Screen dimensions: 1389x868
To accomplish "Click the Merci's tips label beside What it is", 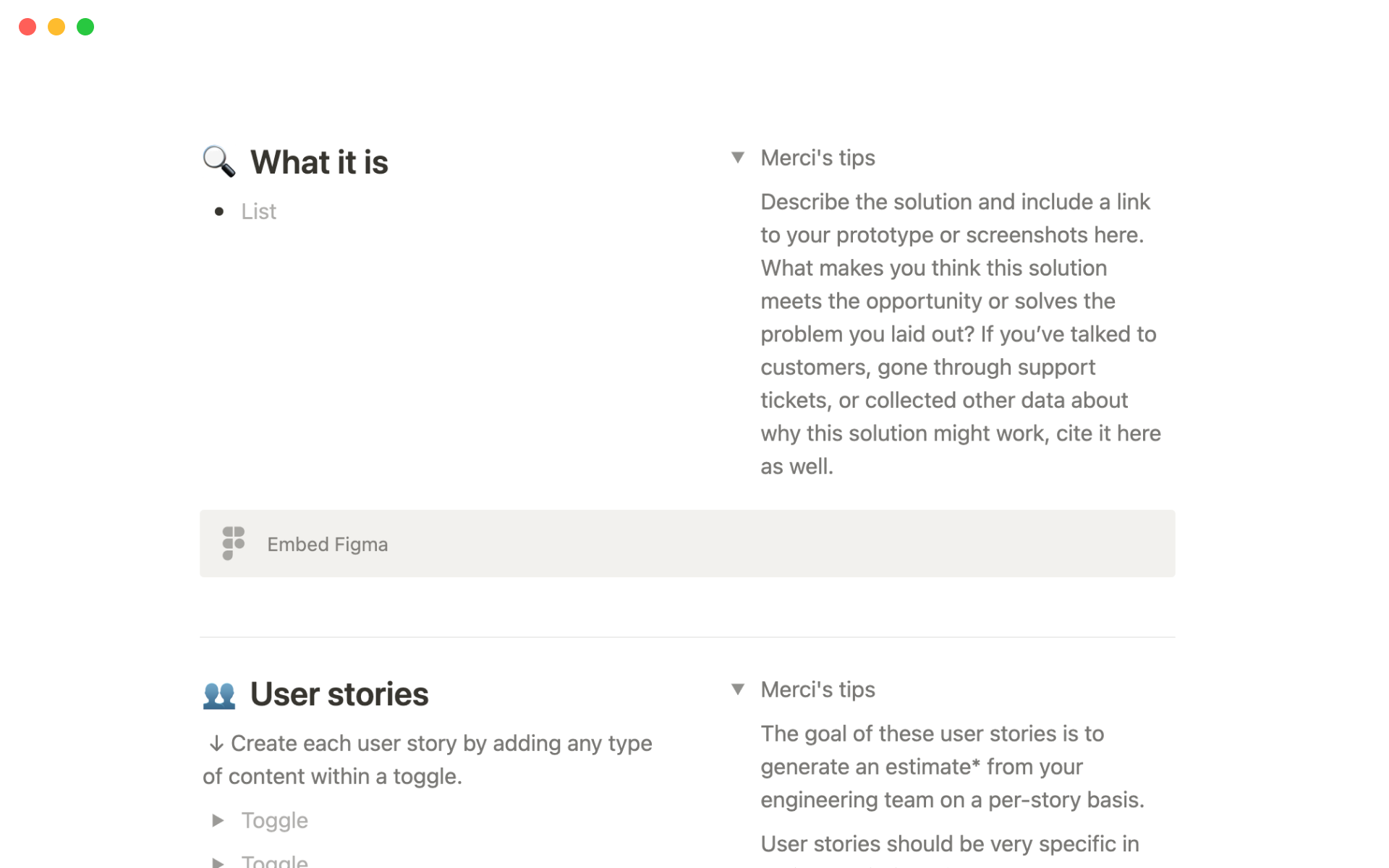I will 817,158.
